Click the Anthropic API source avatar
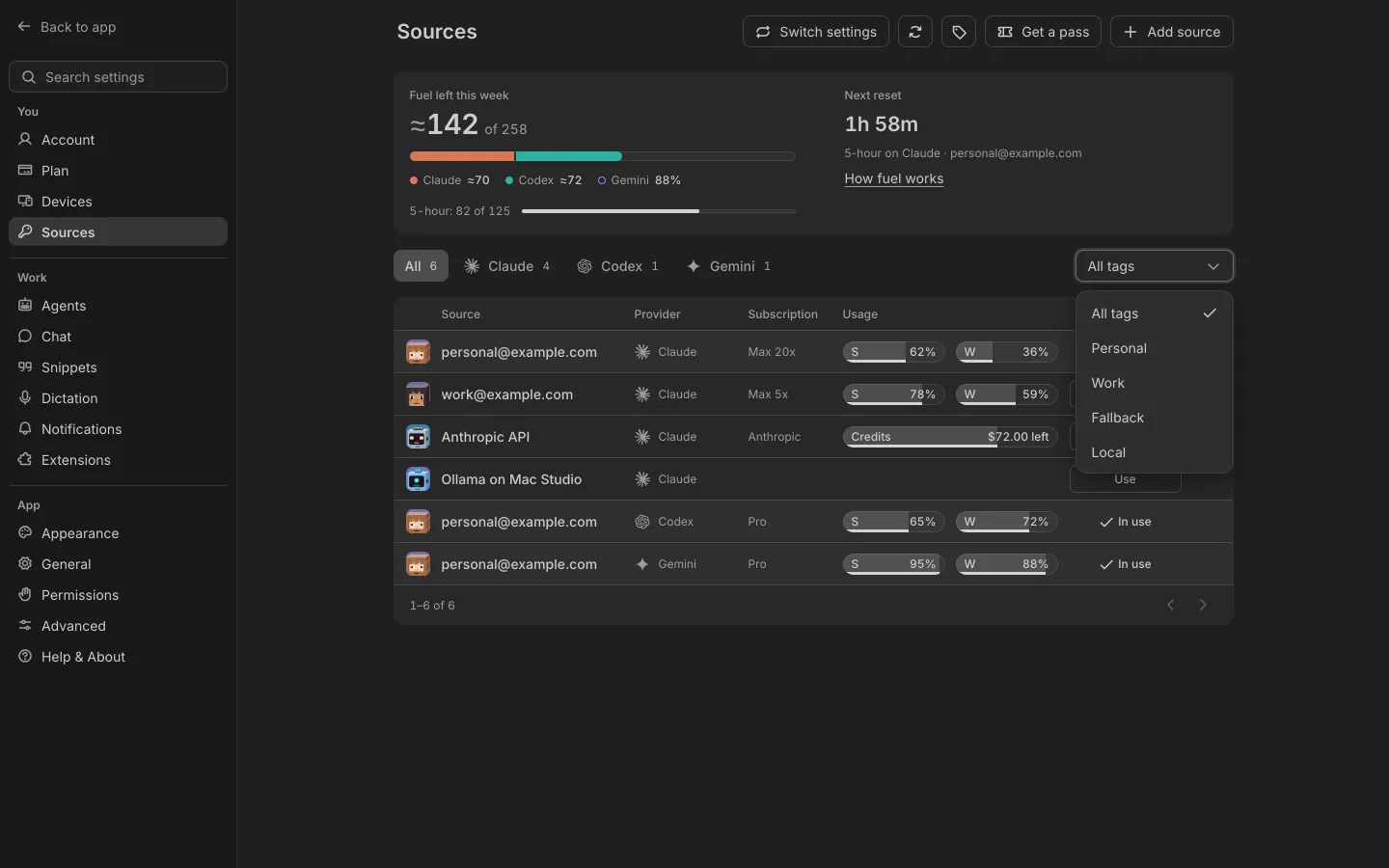Viewport: 1389px width, 868px height. click(x=418, y=437)
